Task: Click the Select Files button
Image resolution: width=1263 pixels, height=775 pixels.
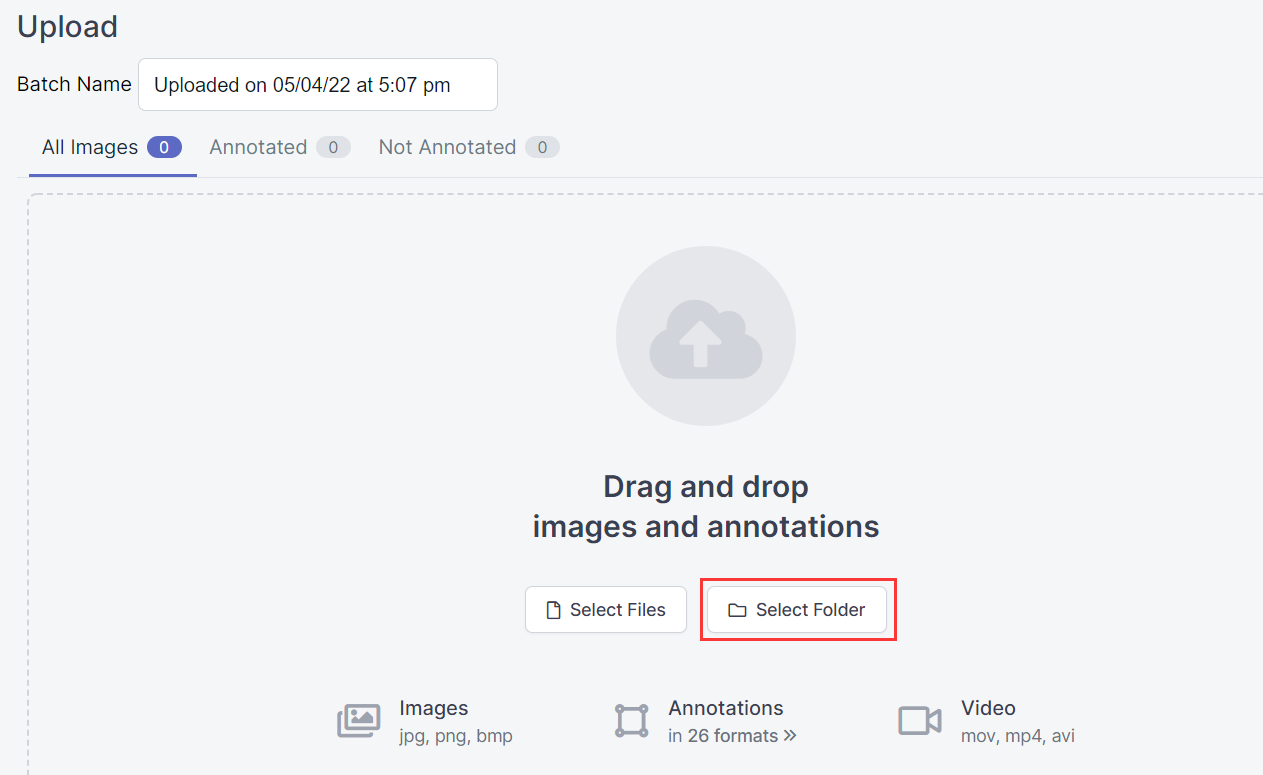Action: click(x=606, y=609)
